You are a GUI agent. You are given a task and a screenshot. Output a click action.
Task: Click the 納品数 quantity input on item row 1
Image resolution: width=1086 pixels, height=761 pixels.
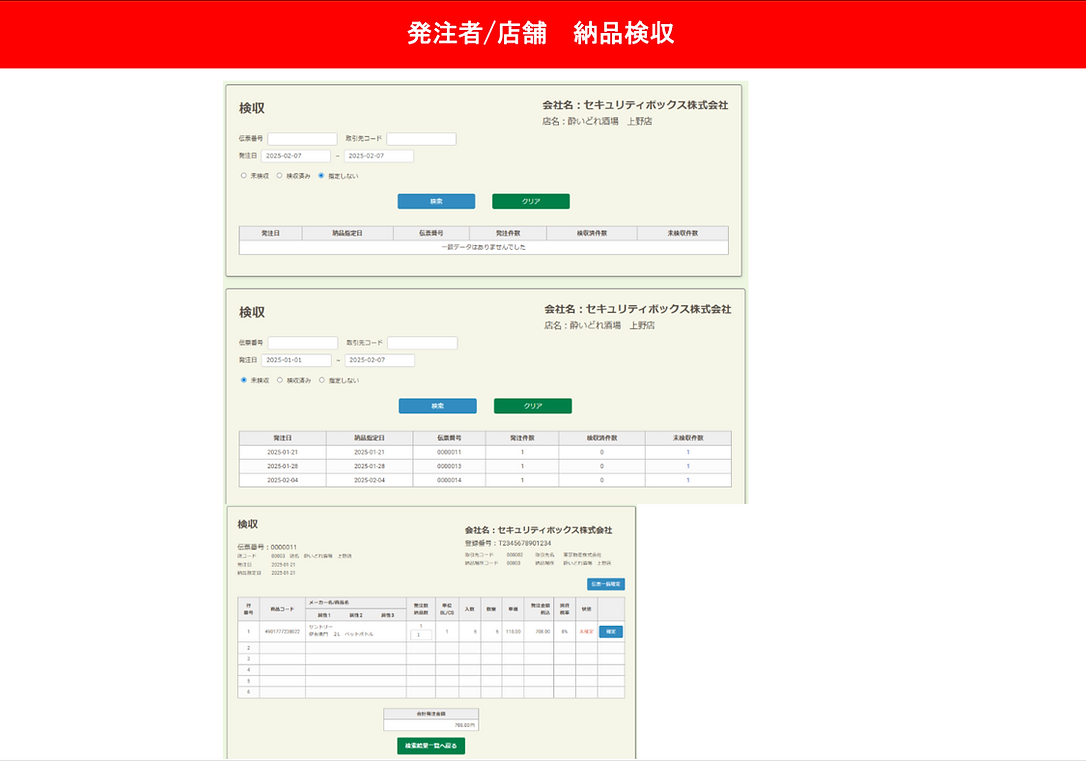click(421, 634)
